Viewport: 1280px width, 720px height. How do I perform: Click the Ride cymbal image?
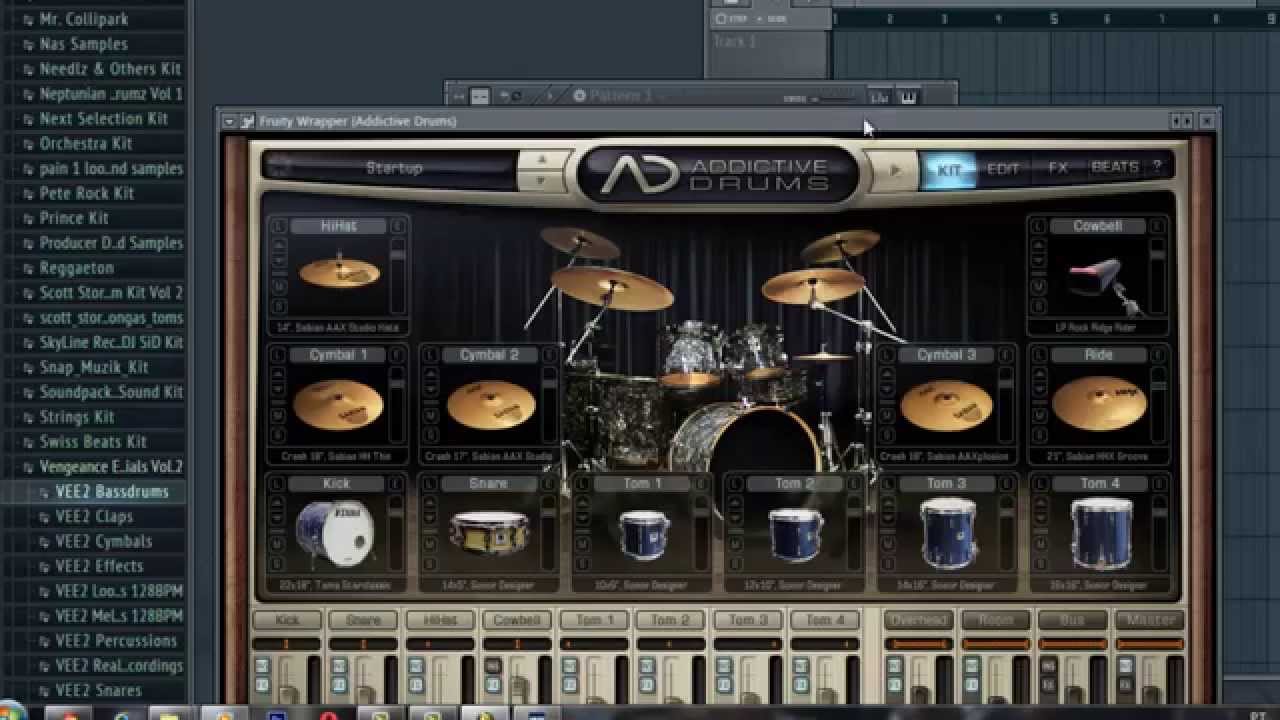[x=1098, y=404]
